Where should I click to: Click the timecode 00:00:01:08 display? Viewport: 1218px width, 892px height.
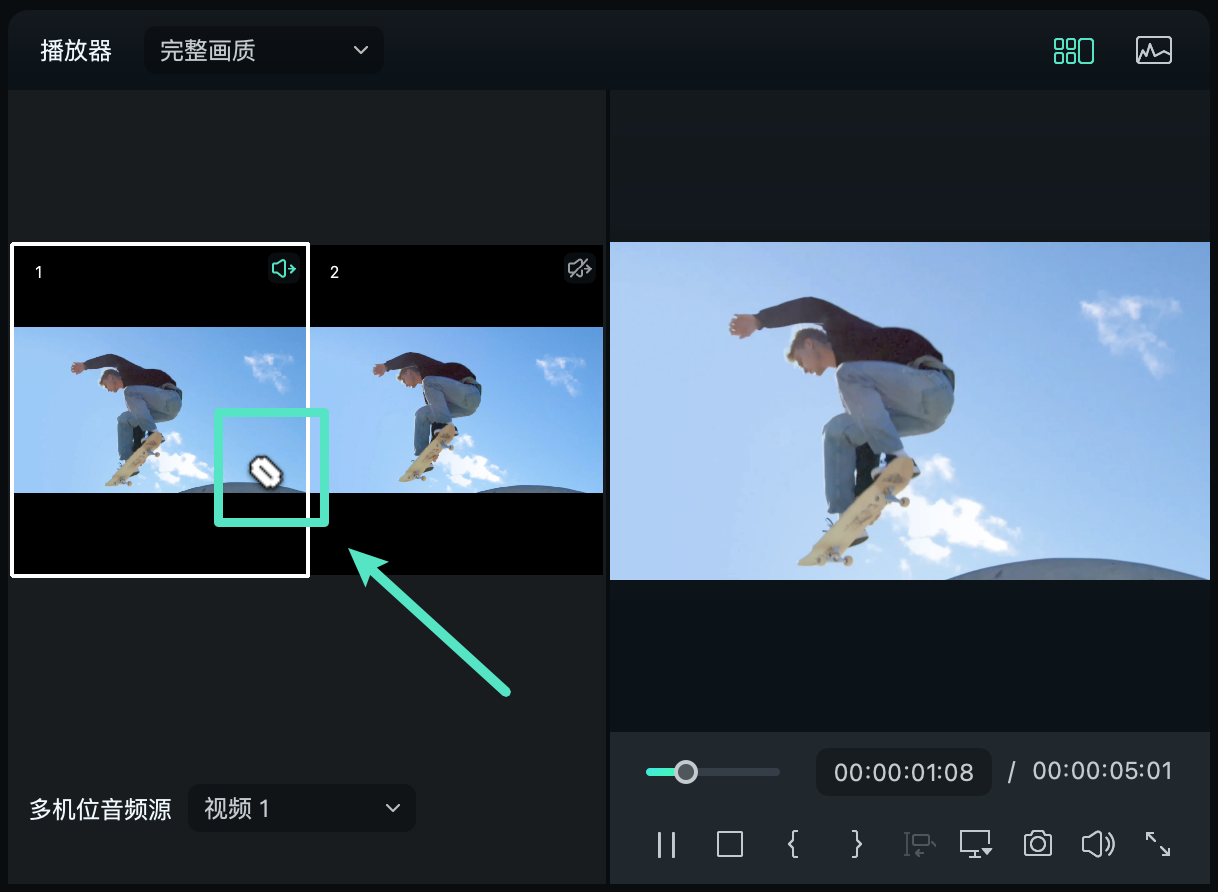tap(903, 771)
